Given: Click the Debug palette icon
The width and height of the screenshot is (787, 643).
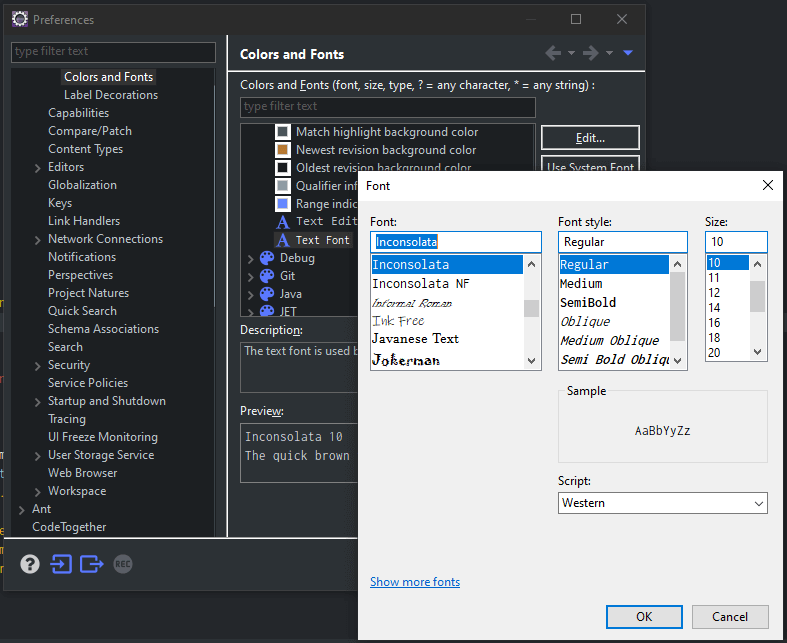Looking at the screenshot, I should 267,258.
